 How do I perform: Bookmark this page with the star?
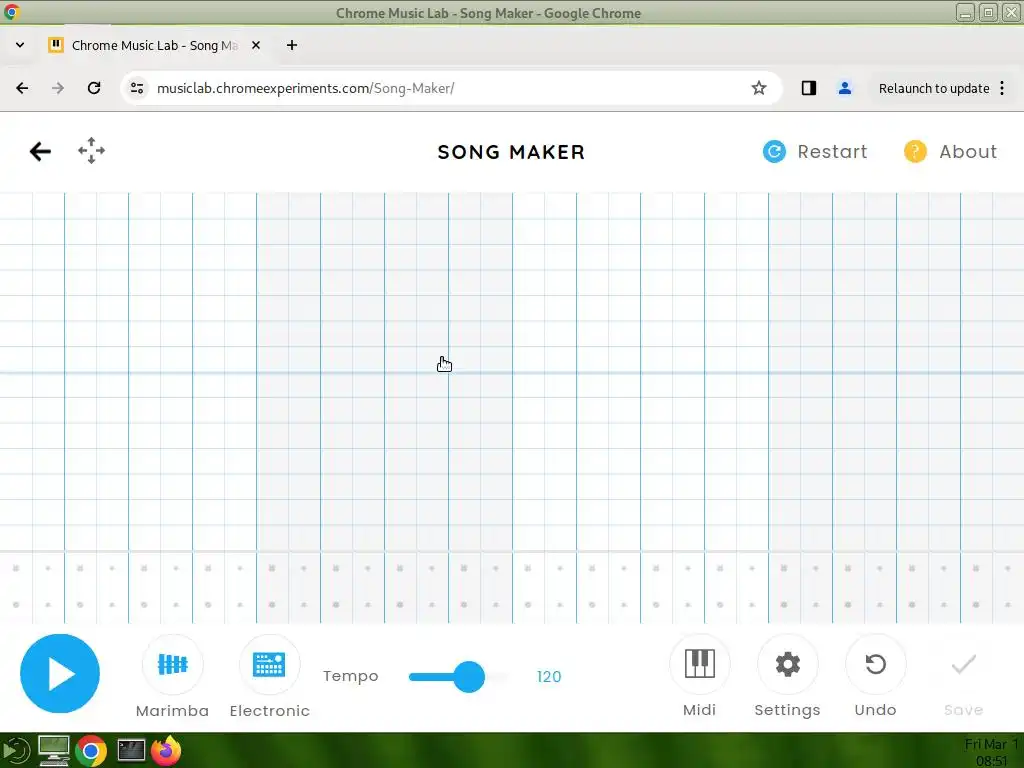point(758,88)
